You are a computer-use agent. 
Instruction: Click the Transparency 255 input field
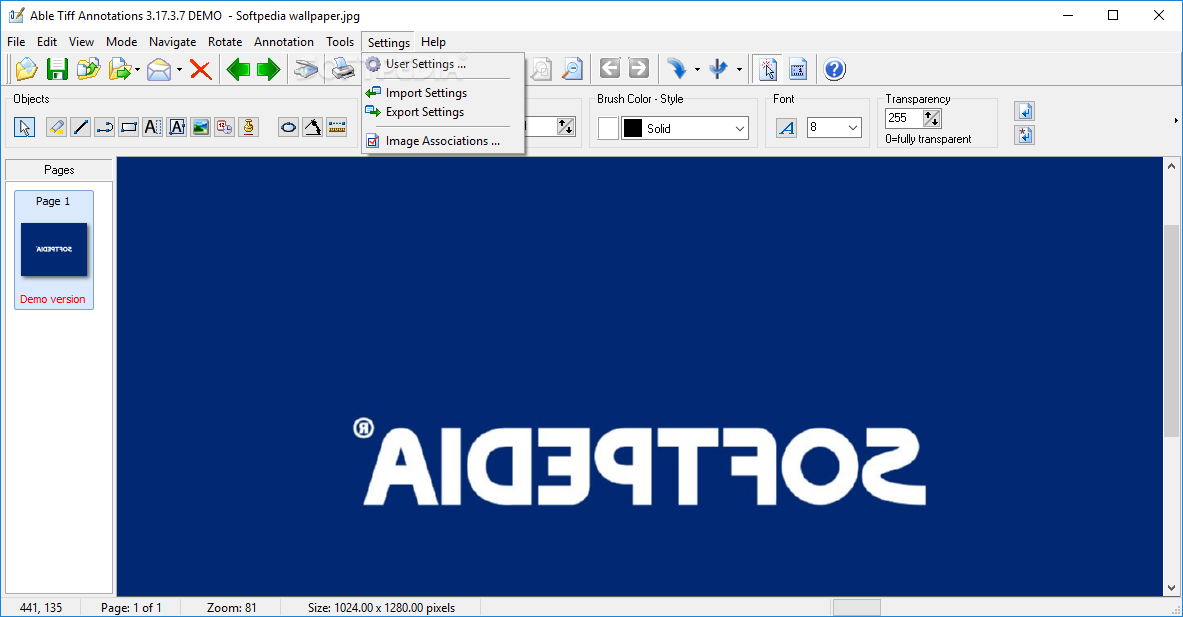pos(904,118)
